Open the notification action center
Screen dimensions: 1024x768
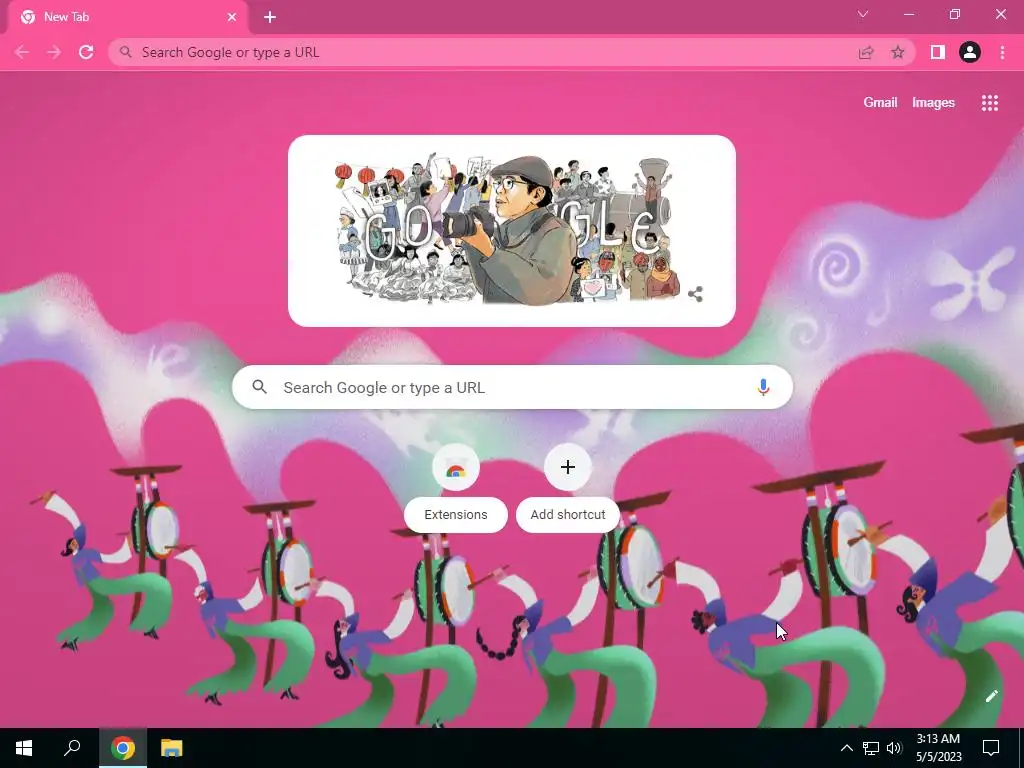[991, 748]
